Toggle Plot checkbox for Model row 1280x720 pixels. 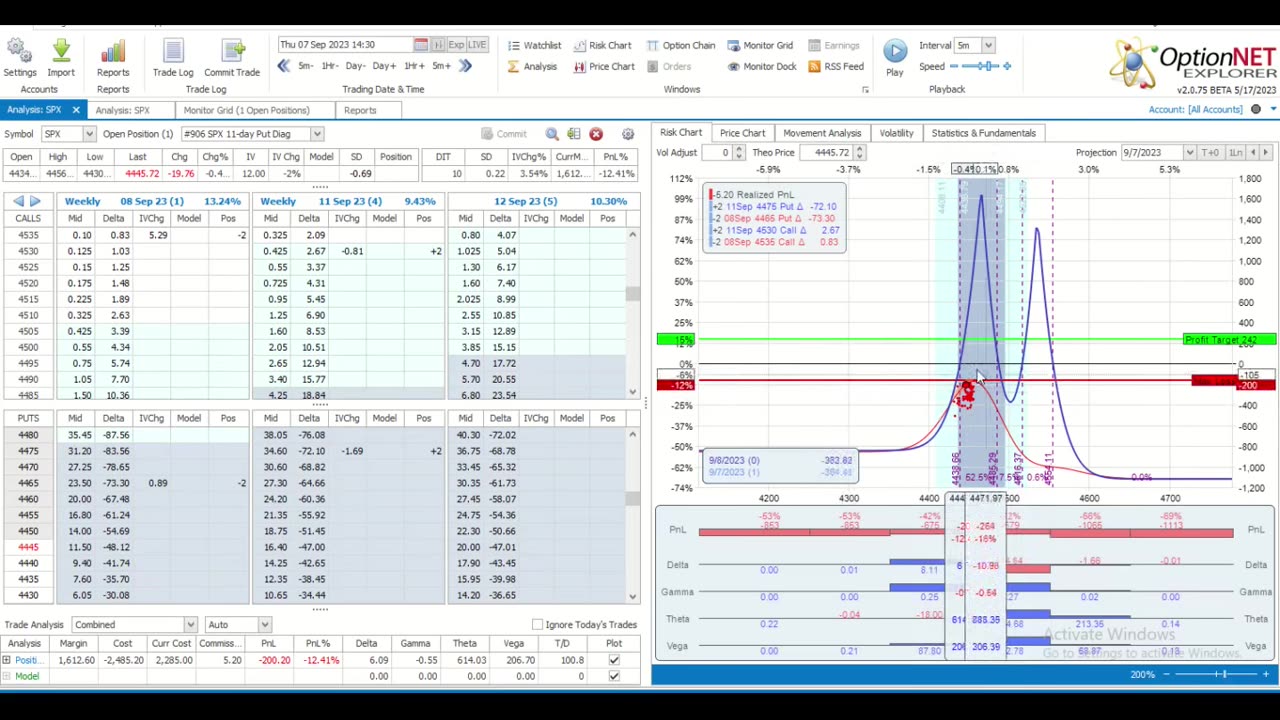coord(614,676)
